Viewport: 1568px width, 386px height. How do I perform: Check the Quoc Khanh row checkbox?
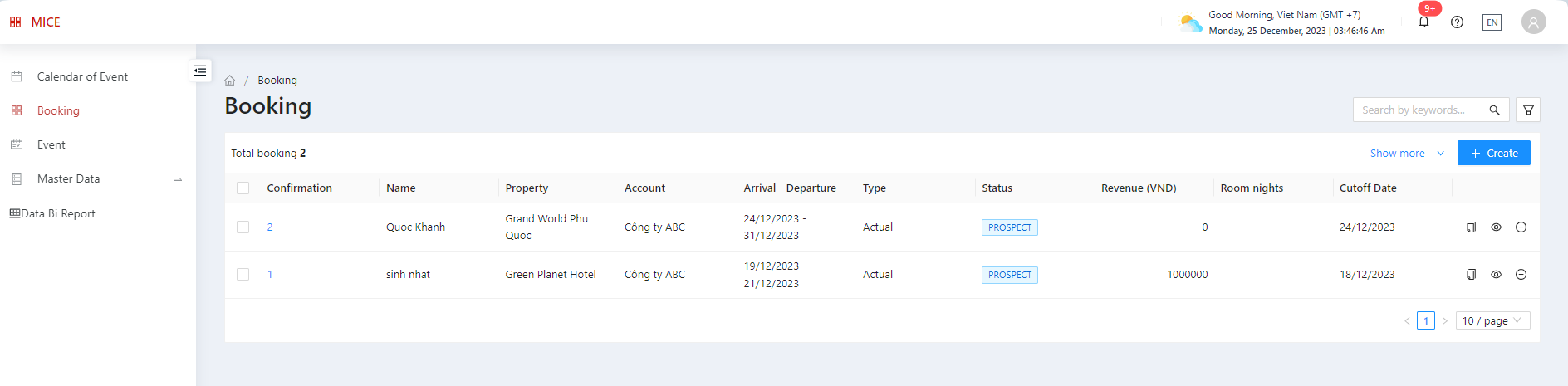coord(243,227)
